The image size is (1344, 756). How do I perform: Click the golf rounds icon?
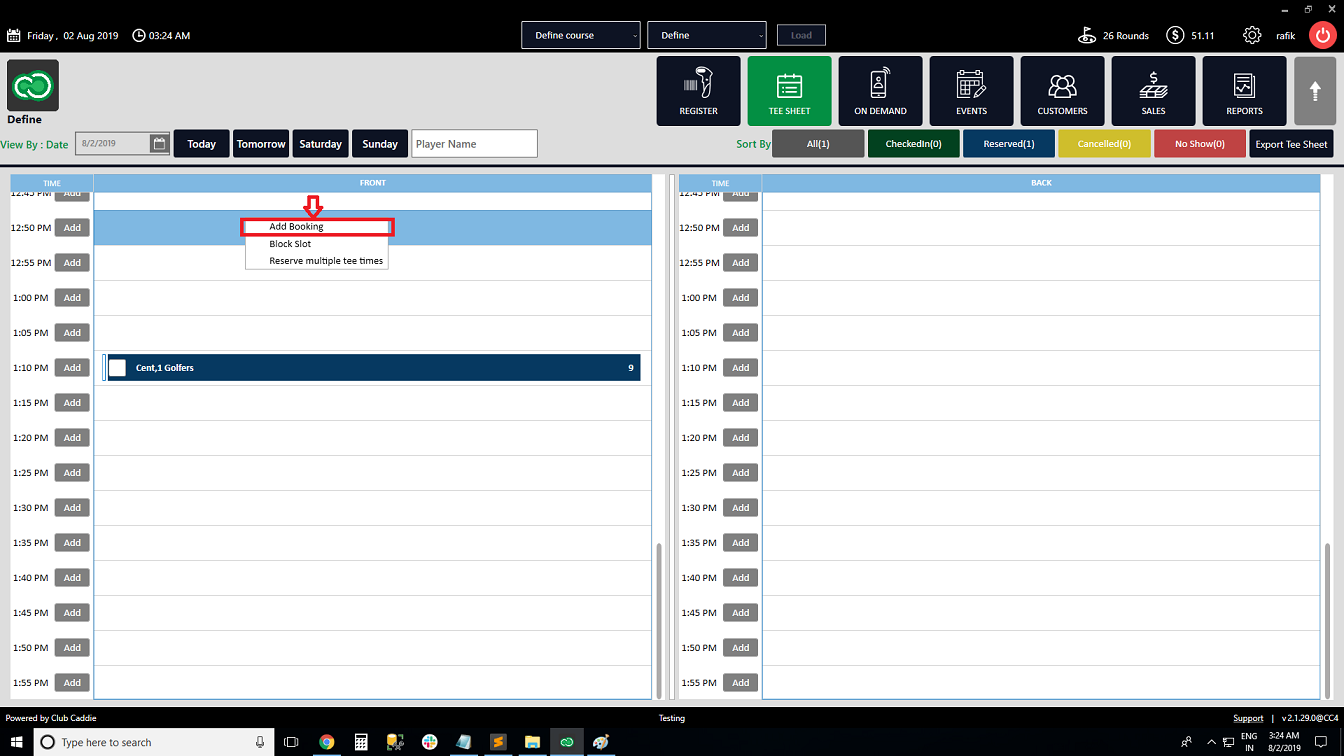point(1087,35)
